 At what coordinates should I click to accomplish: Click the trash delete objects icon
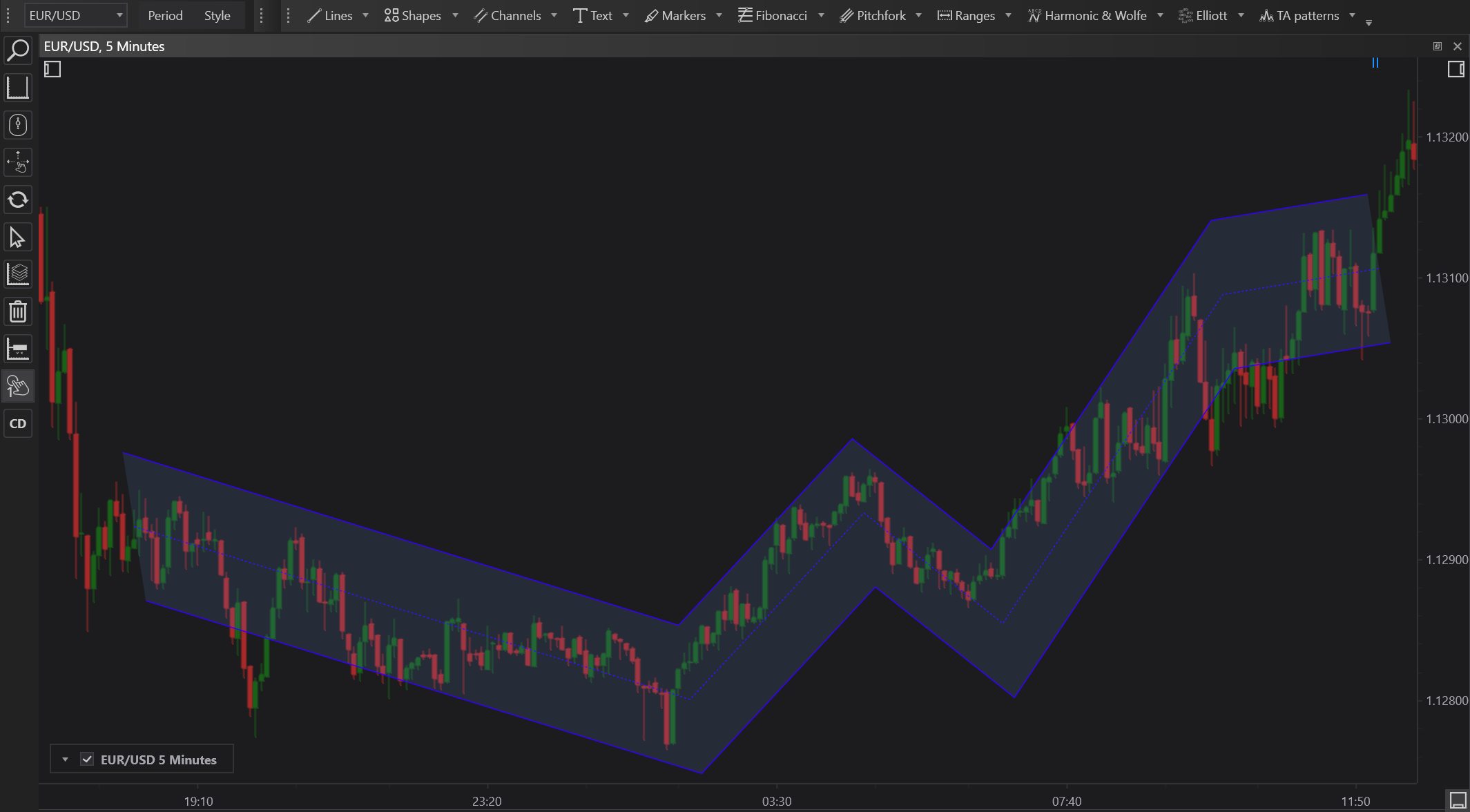coord(18,311)
